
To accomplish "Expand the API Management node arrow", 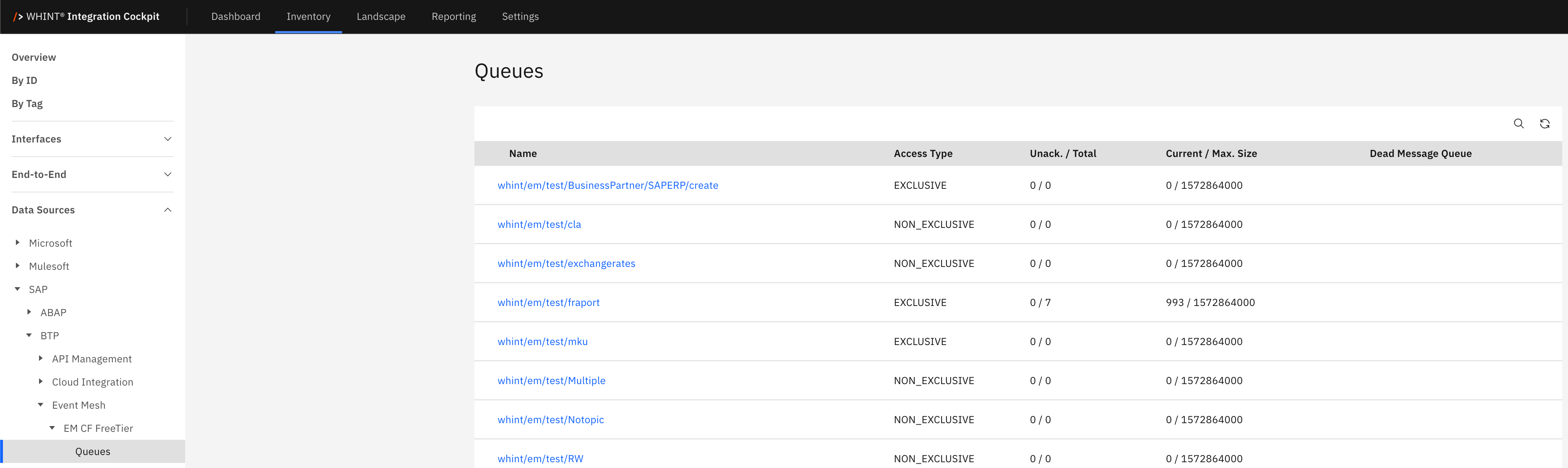I will 41,358.
